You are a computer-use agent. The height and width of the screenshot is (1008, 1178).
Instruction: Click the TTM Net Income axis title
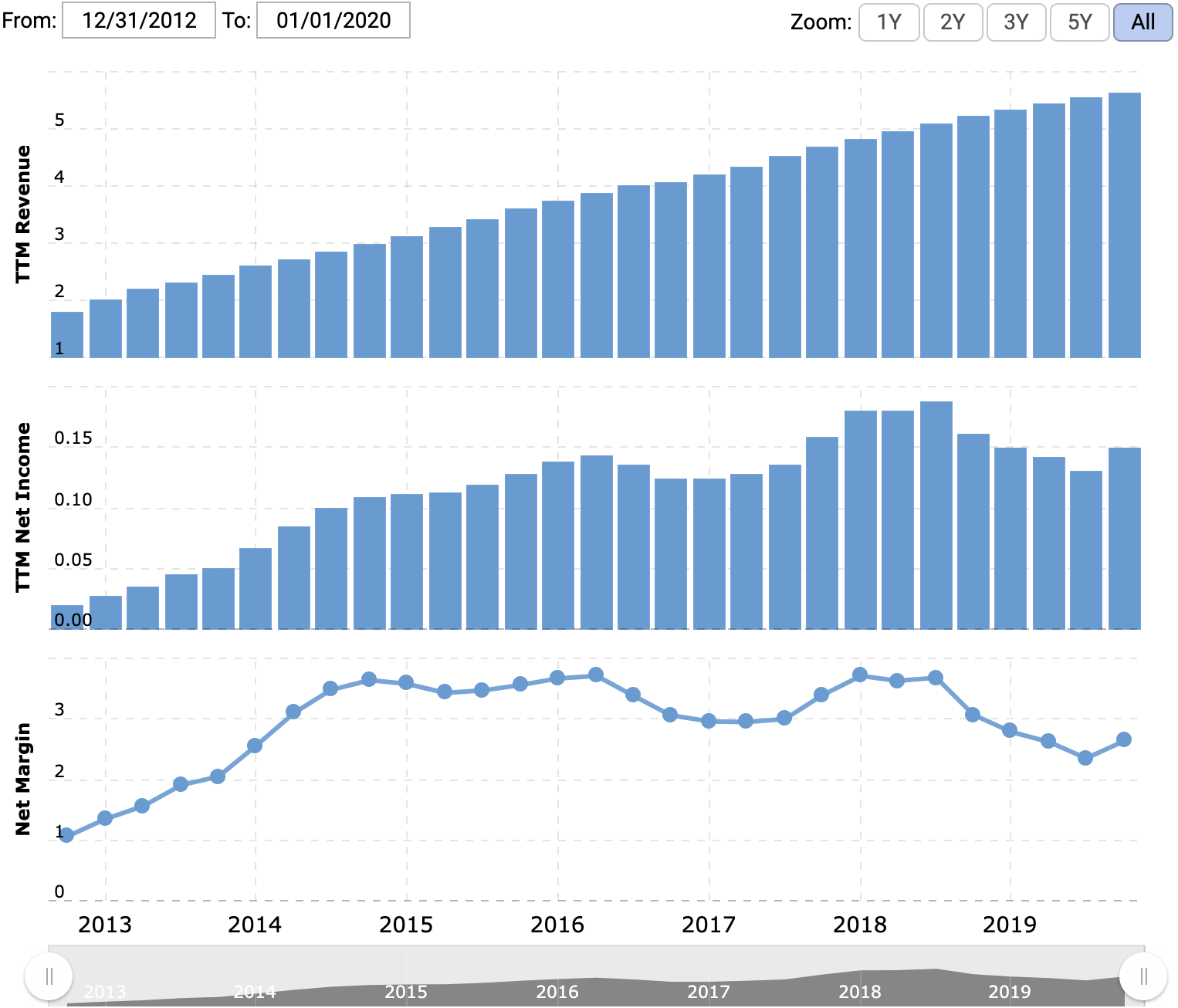click(23, 507)
